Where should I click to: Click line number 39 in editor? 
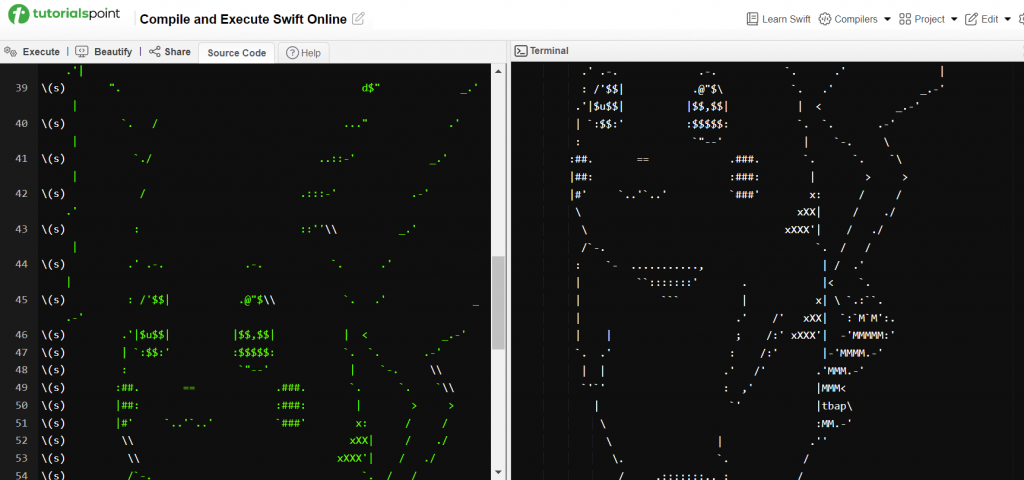[x=20, y=88]
